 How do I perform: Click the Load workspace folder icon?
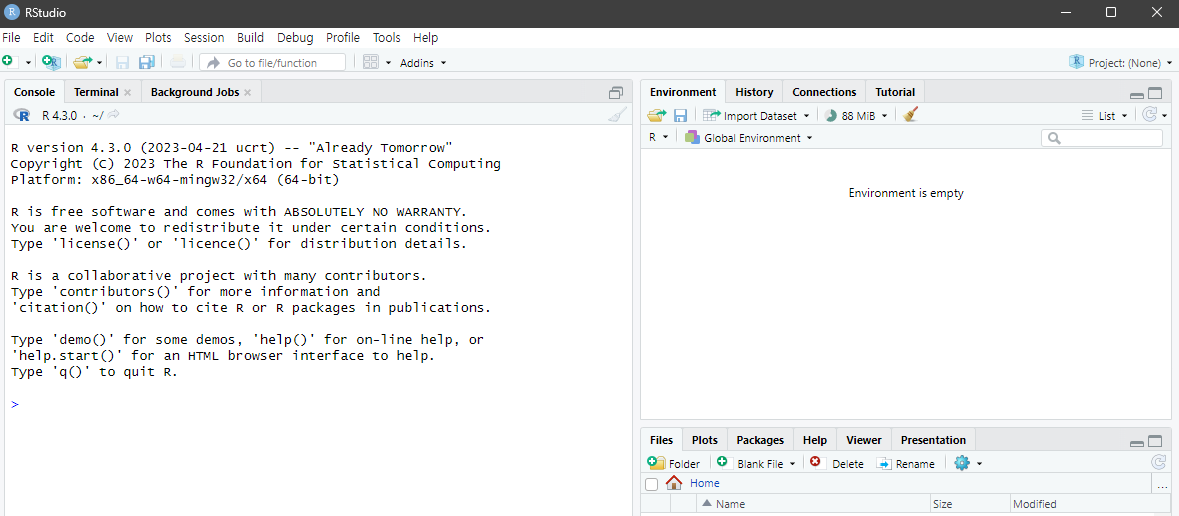[657, 115]
